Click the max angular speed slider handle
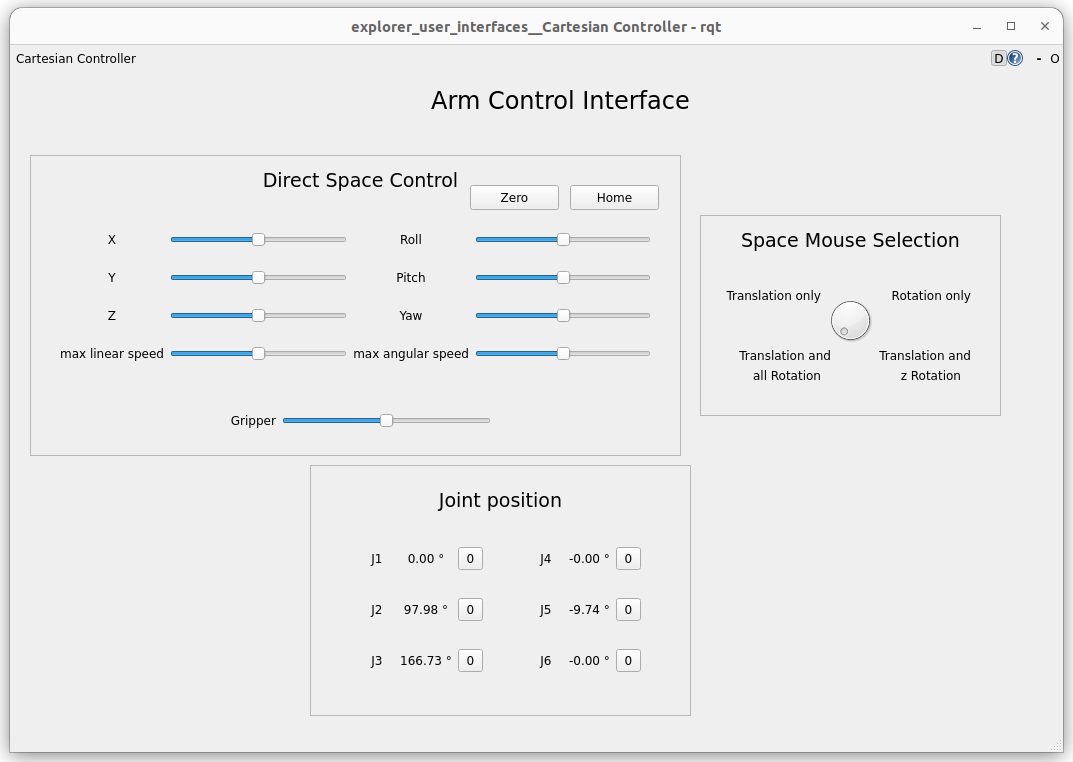1073x762 pixels. [563, 353]
